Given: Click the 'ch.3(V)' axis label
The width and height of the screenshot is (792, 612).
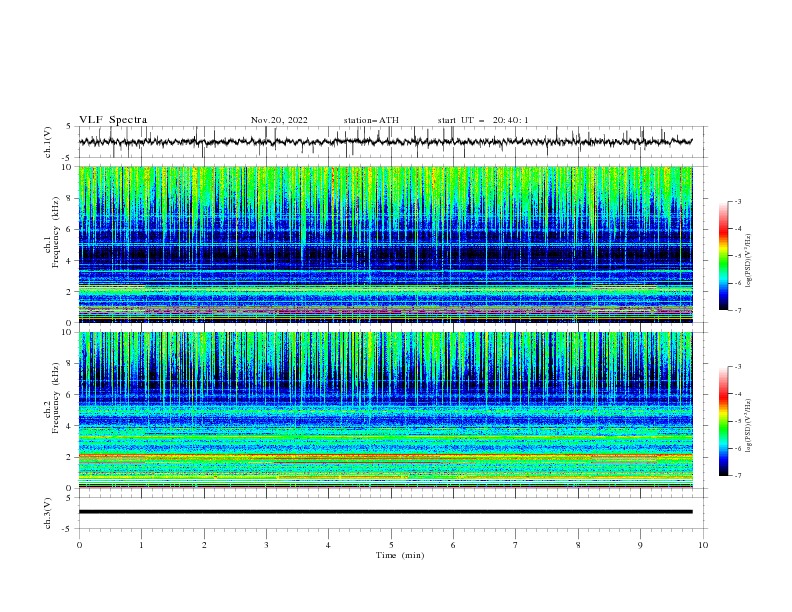Looking at the screenshot, I should (48, 513).
